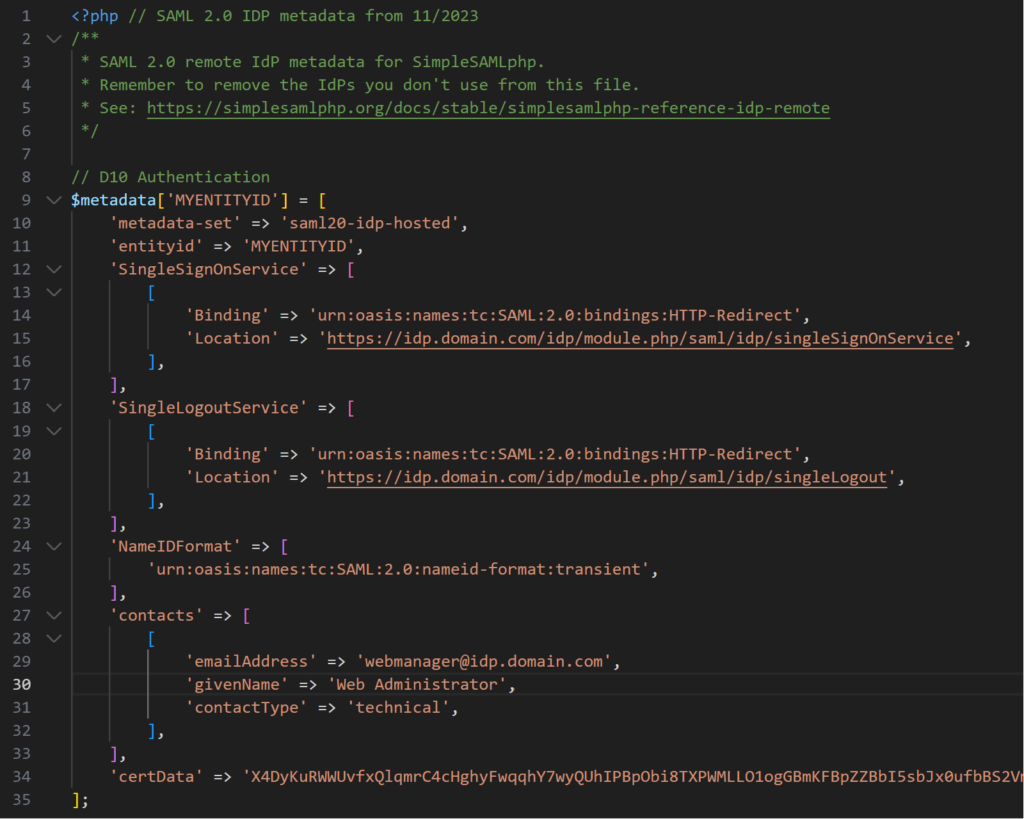Click line number 34 in the gutter

[22, 777]
